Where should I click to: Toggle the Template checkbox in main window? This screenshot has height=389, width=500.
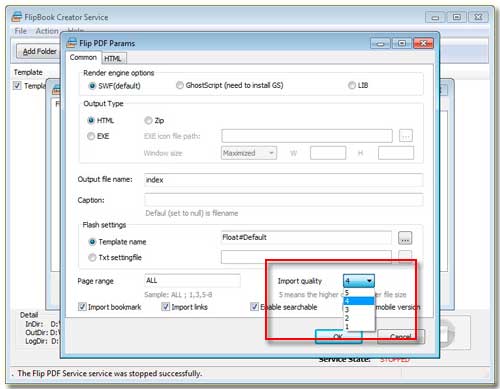[17, 86]
